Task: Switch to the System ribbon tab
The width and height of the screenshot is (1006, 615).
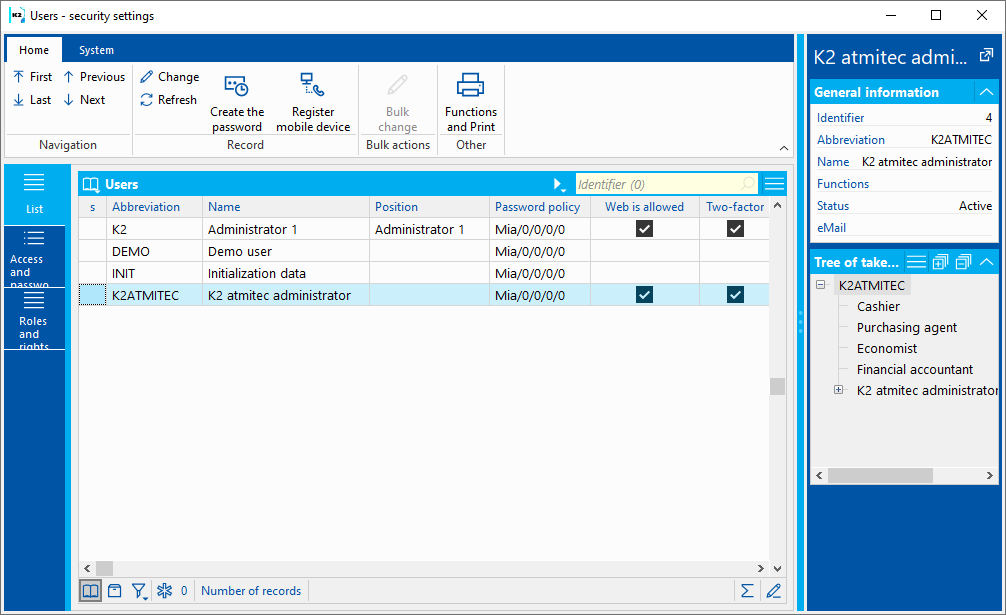Action: (96, 50)
